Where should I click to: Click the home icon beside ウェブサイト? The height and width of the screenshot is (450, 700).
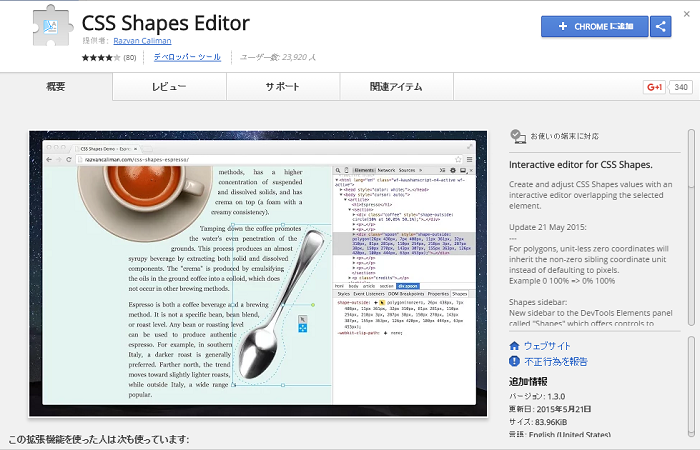coord(514,346)
